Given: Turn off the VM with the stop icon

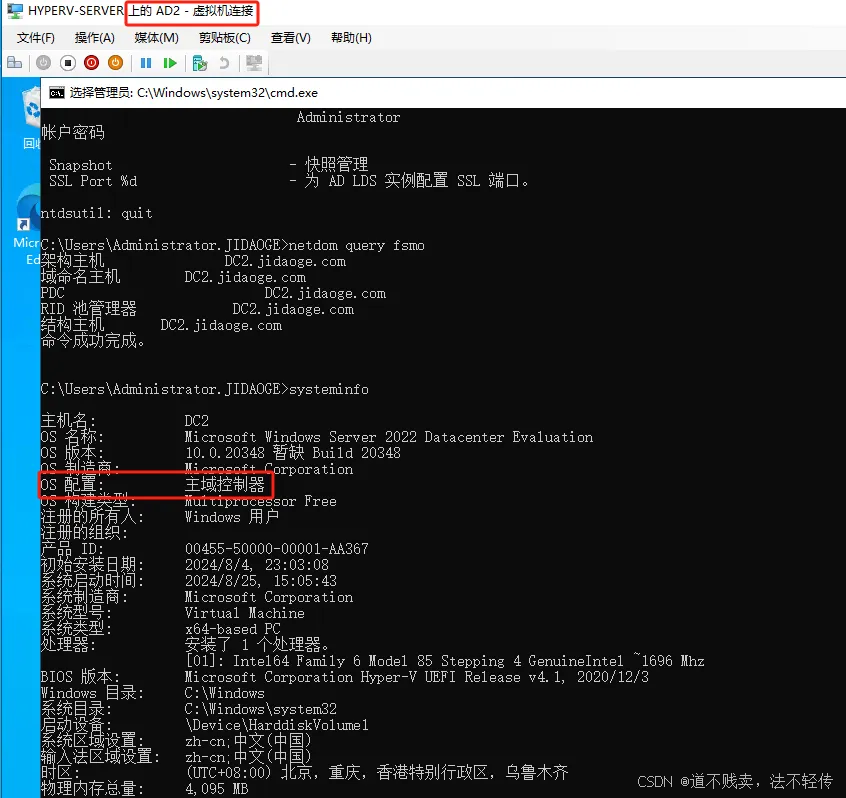Looking at the screenshot, I should pos(68,63).
